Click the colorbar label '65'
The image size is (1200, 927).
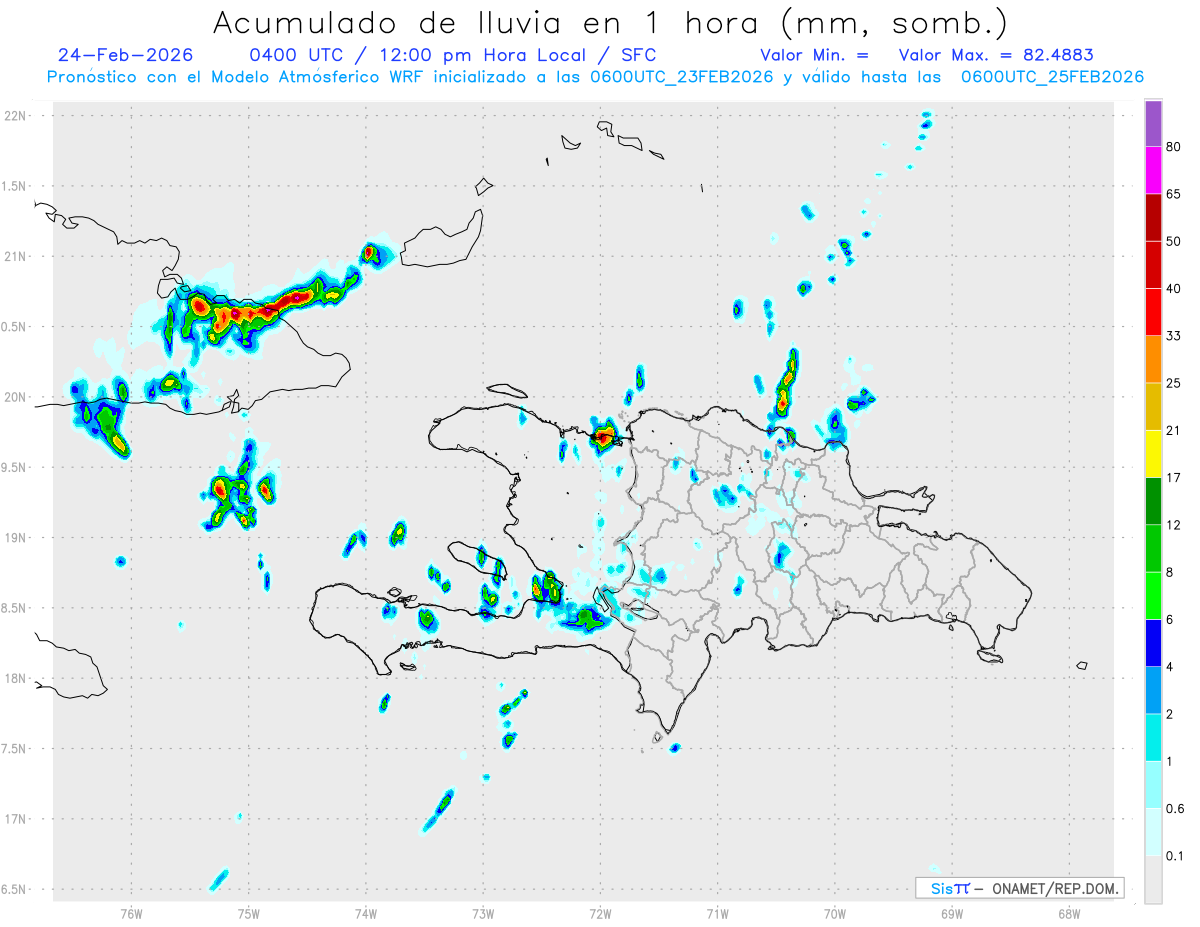(1174, 194)
